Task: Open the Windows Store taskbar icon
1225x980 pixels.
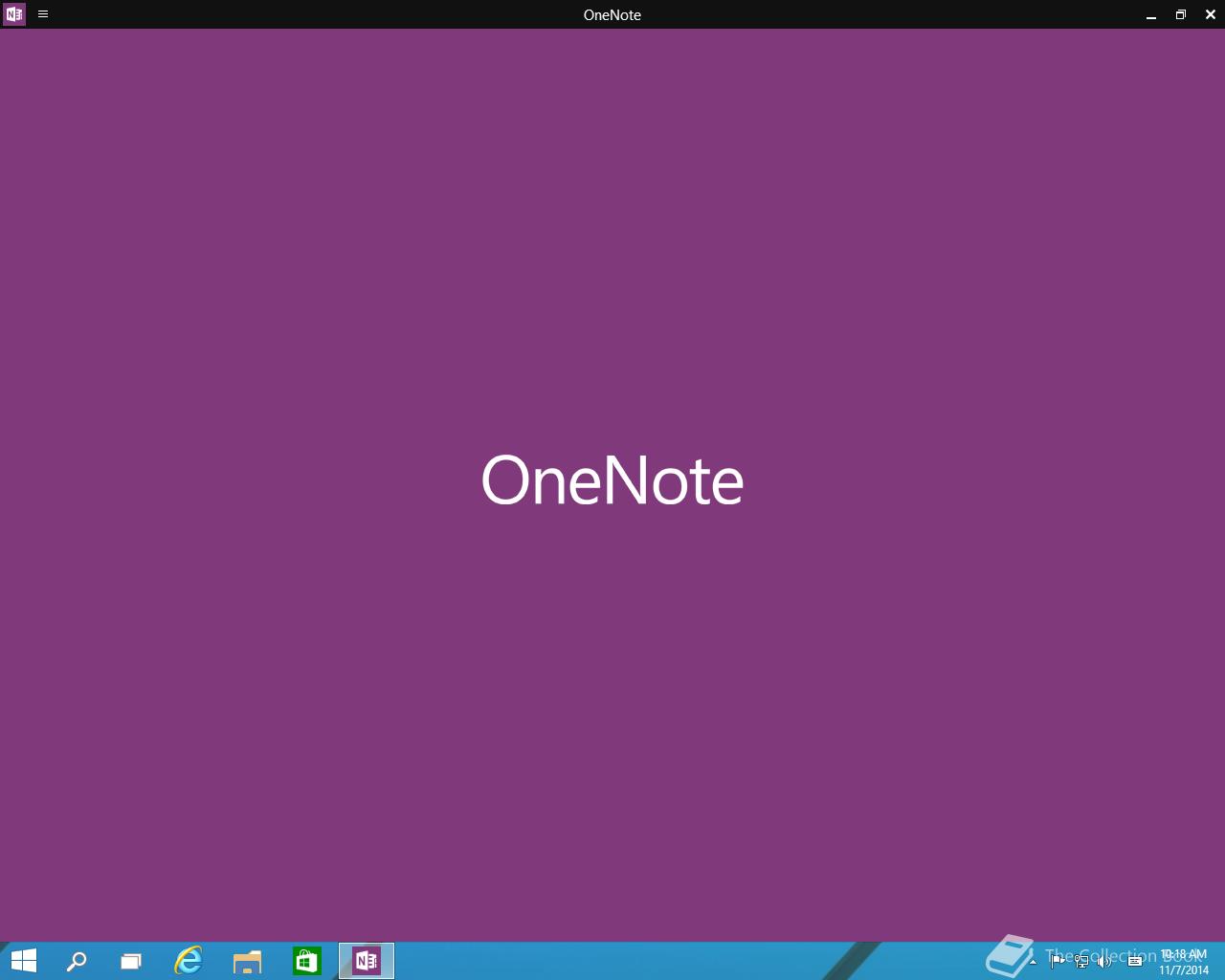Action: tap(306, 961)
